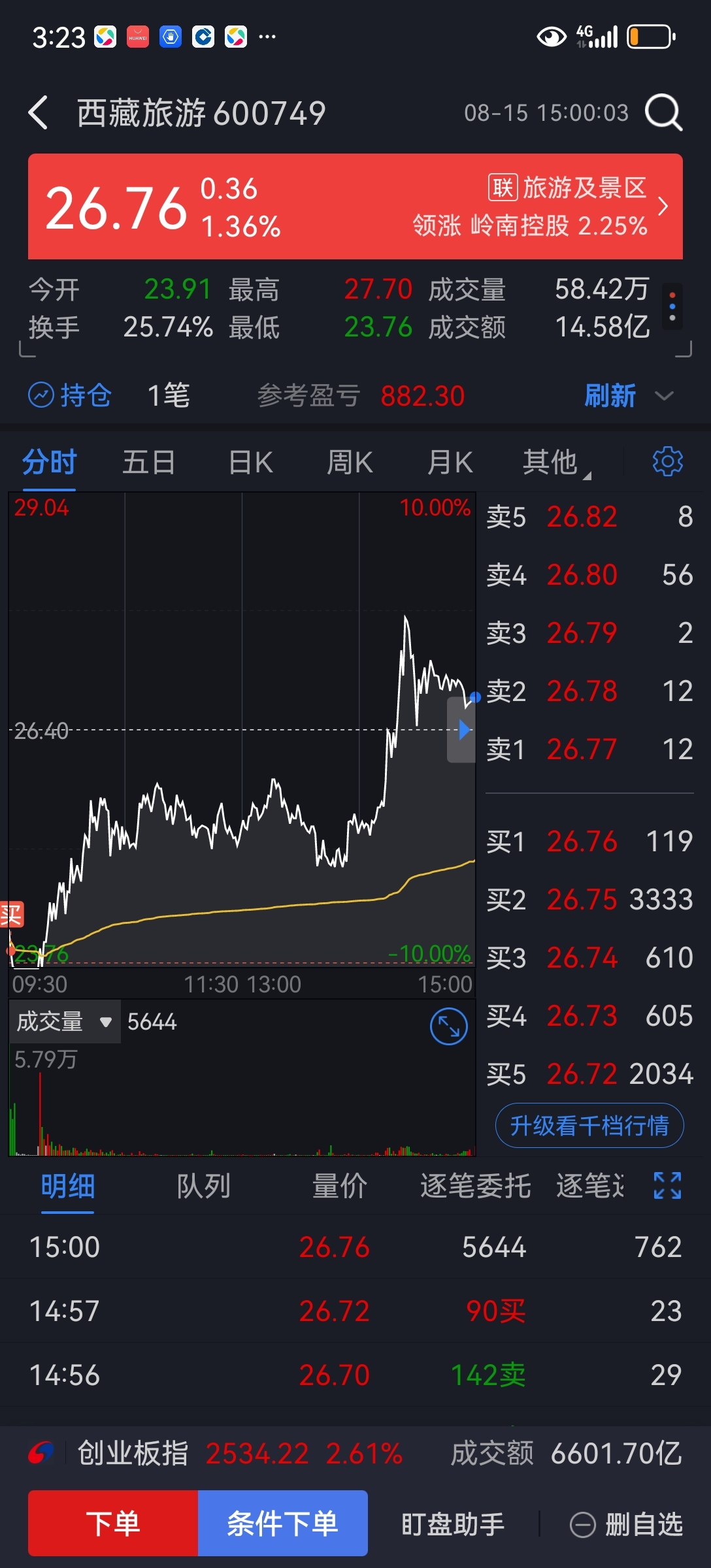Tap the 联 sector tag icon
Viewport: 711px width, 1568px height.
[503, 188]
